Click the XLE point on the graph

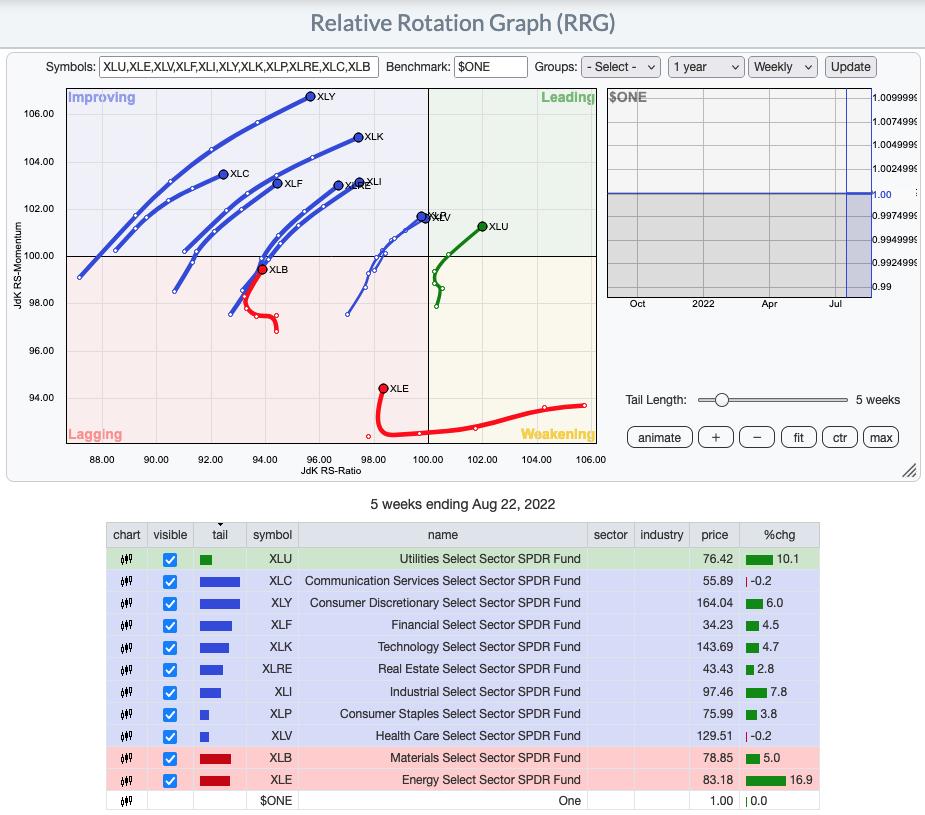pos(383,388)
